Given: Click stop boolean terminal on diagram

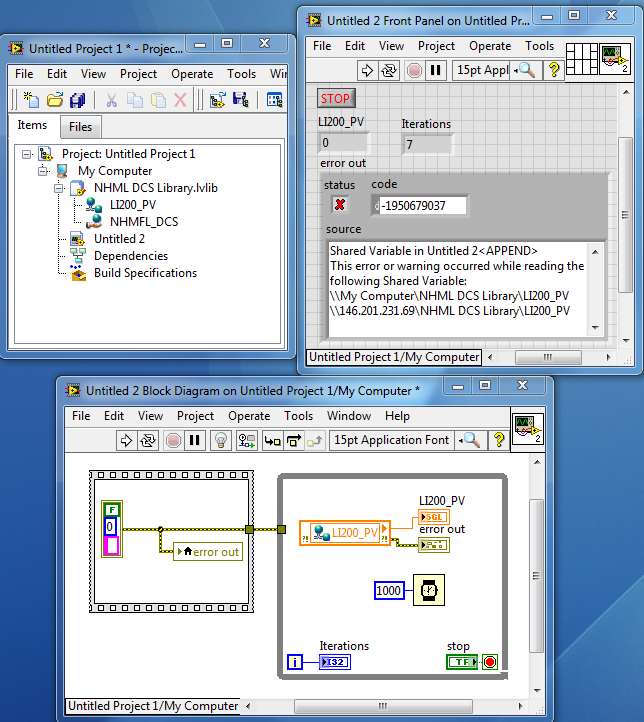Looking at the screenshot, I should [x=462, y=662].
